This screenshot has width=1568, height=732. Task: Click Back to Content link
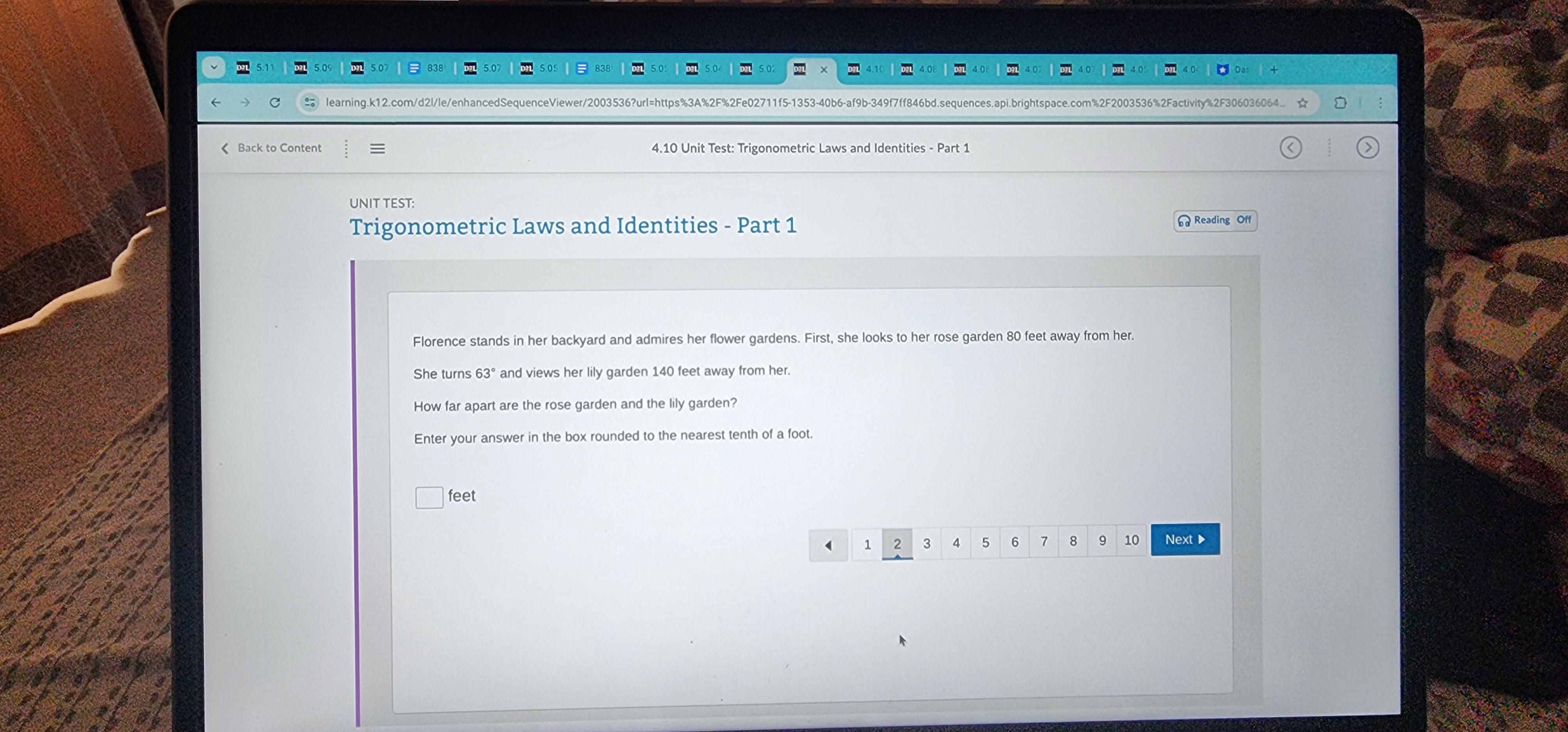[x=271, y=148]
